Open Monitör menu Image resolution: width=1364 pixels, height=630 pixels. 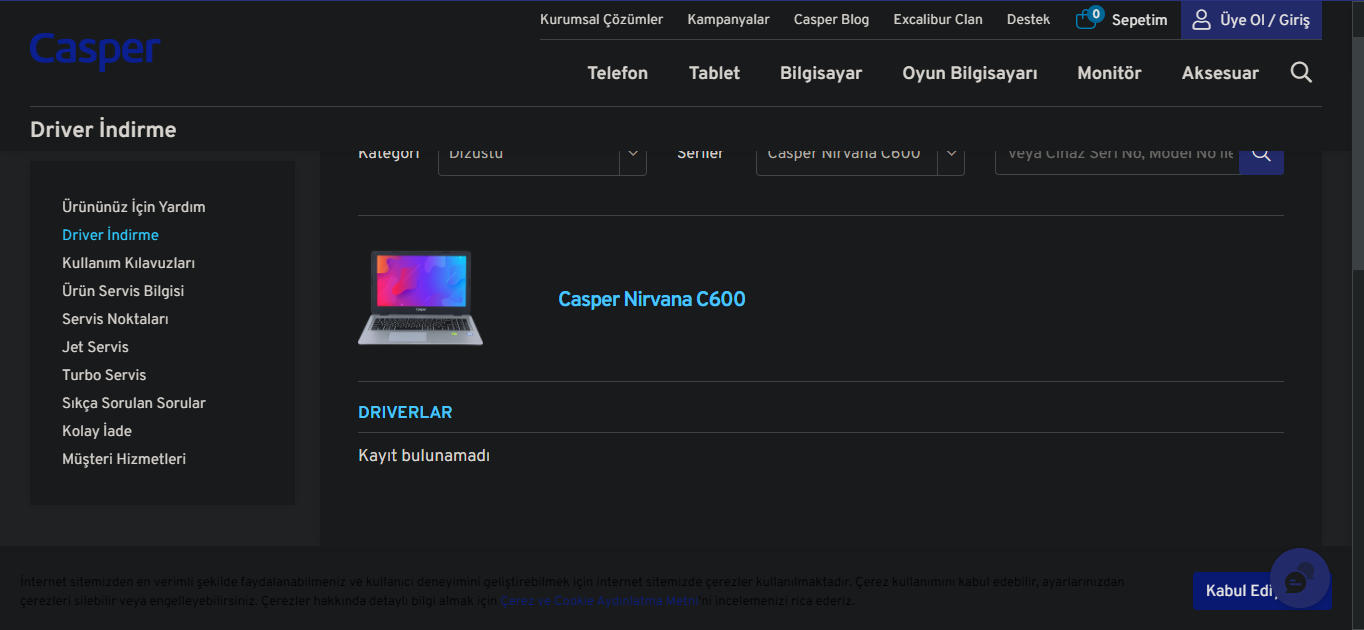pyautogui.click(x=1109, y=73)
